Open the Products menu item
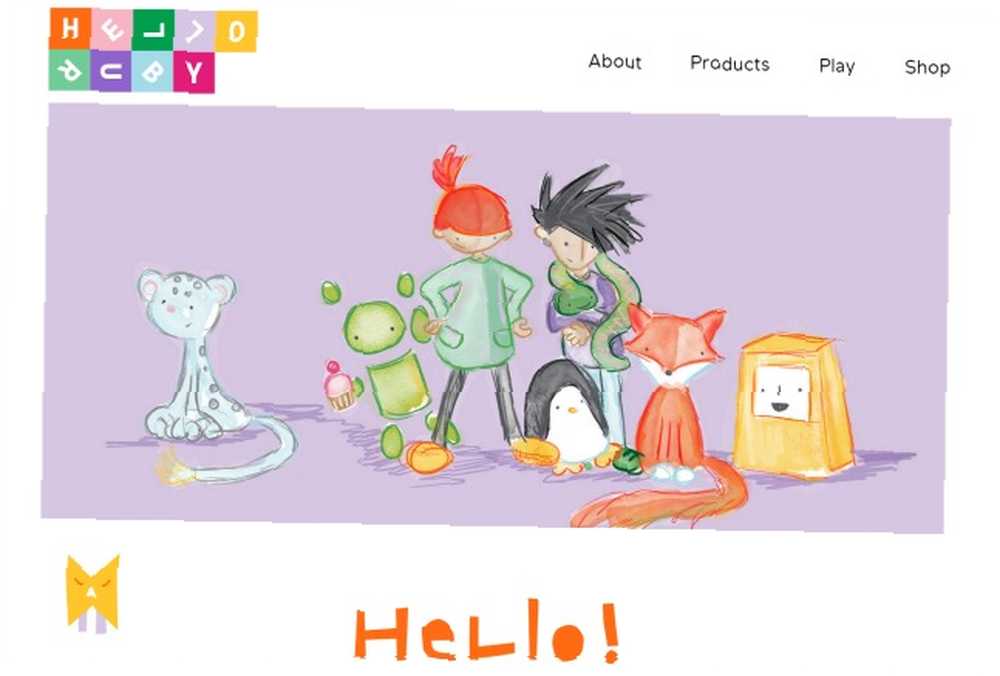The image size is (1000, 676). [730, 64]
